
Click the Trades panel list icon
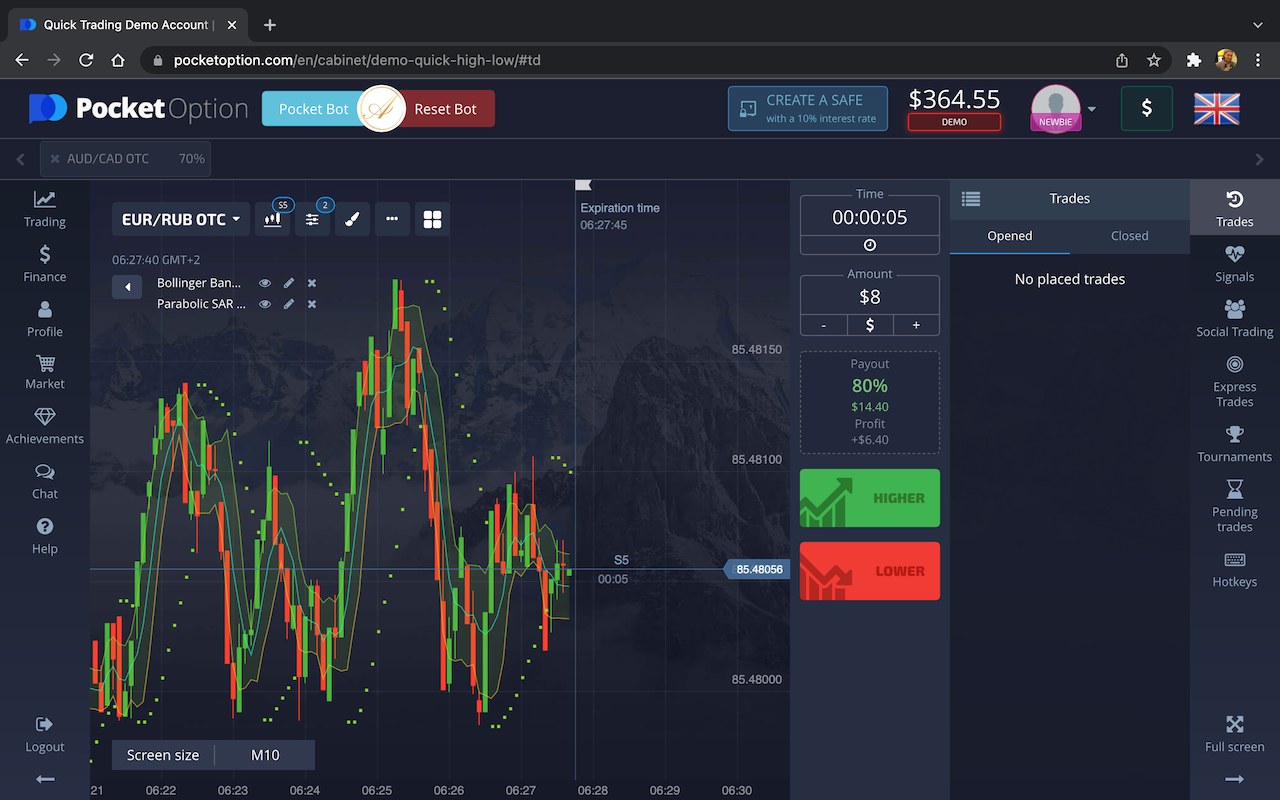pyautogui.click(x=970, y=199)
